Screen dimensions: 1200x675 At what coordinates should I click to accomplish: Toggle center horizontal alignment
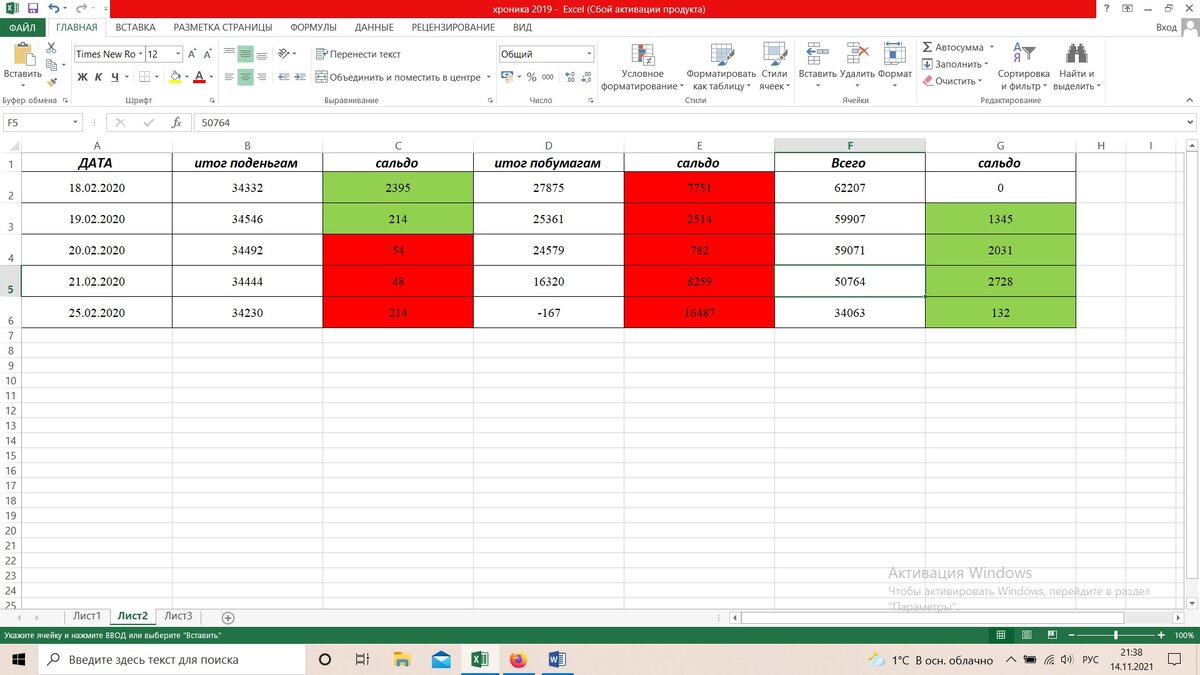tap(245, 77)
